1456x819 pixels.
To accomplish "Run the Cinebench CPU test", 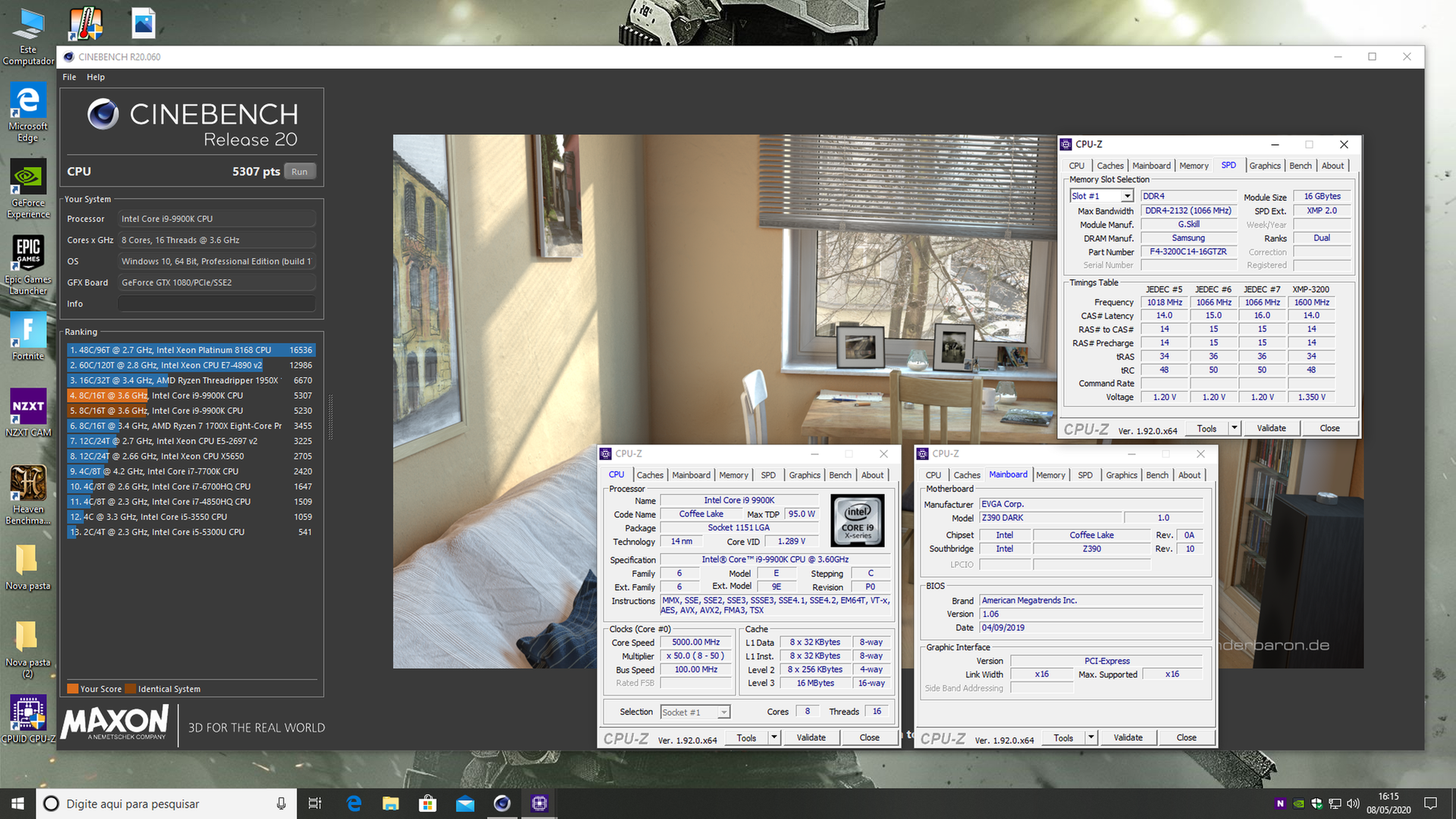I will tap(300, 171).
